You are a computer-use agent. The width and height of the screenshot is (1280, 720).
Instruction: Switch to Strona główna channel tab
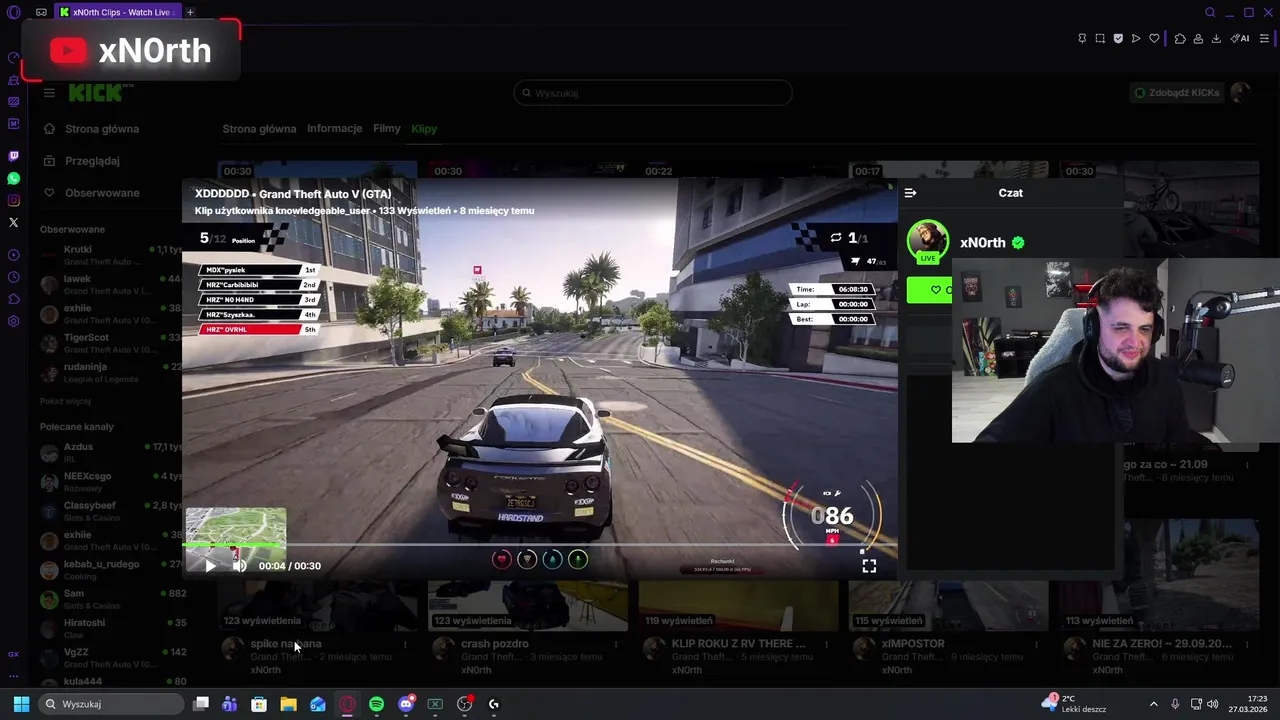coord(259,128)
